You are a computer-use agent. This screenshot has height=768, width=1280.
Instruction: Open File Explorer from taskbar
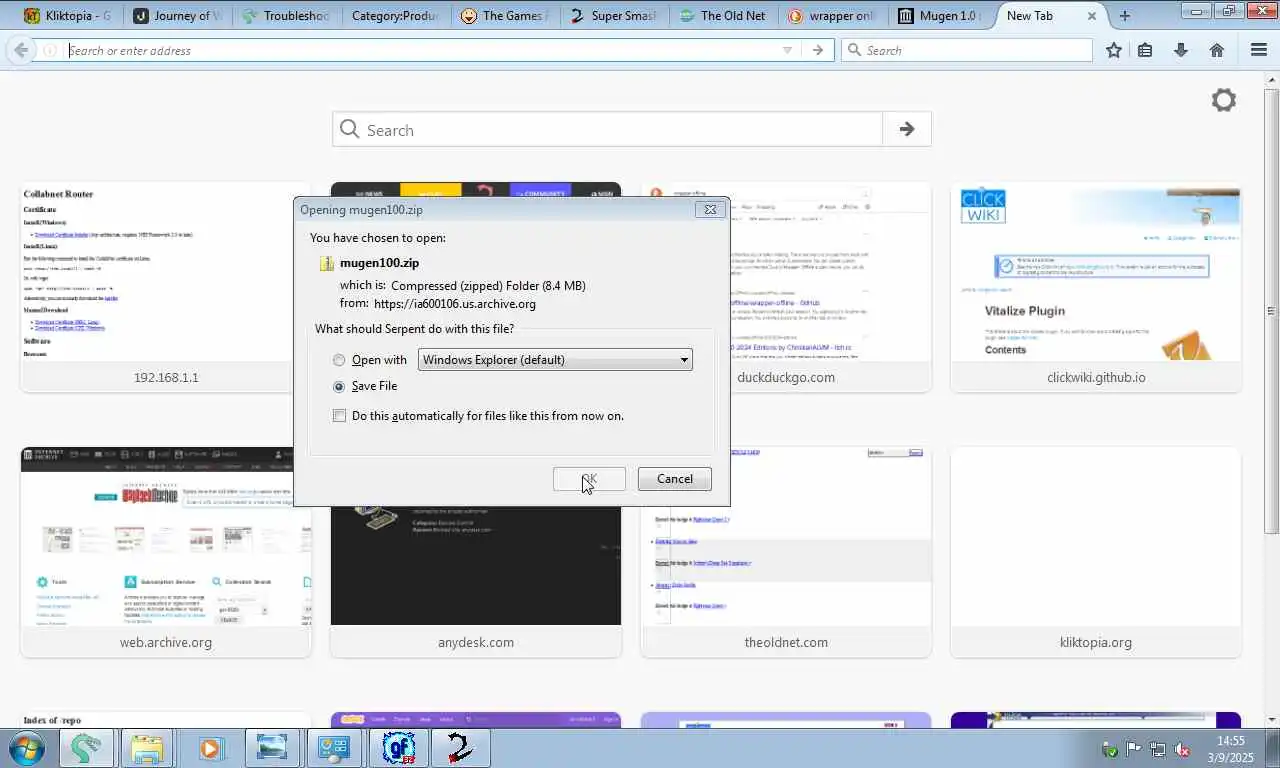pyautogui.click(x=147, y=749)
